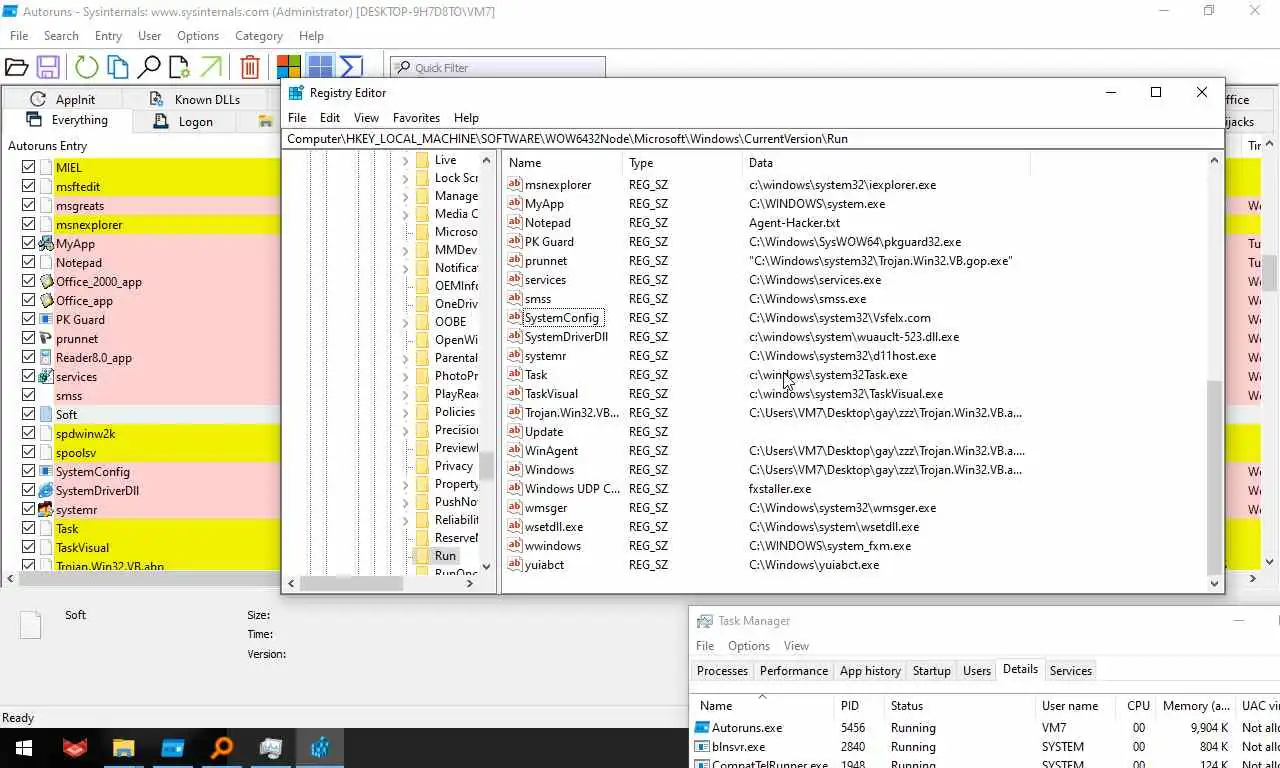Click the Office_2000_app entry icon

(46, 281)
